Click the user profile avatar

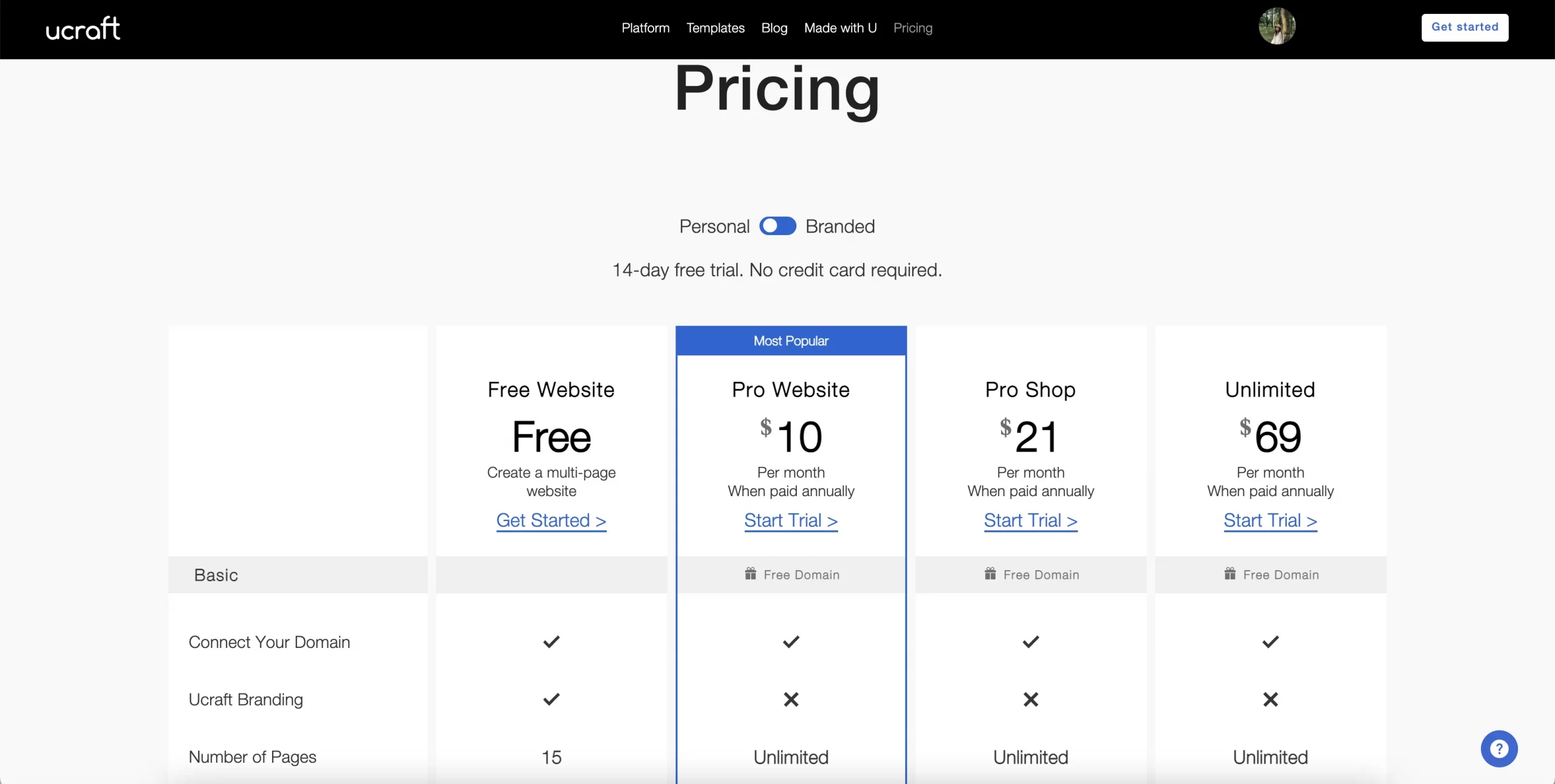click(1277, 26)
